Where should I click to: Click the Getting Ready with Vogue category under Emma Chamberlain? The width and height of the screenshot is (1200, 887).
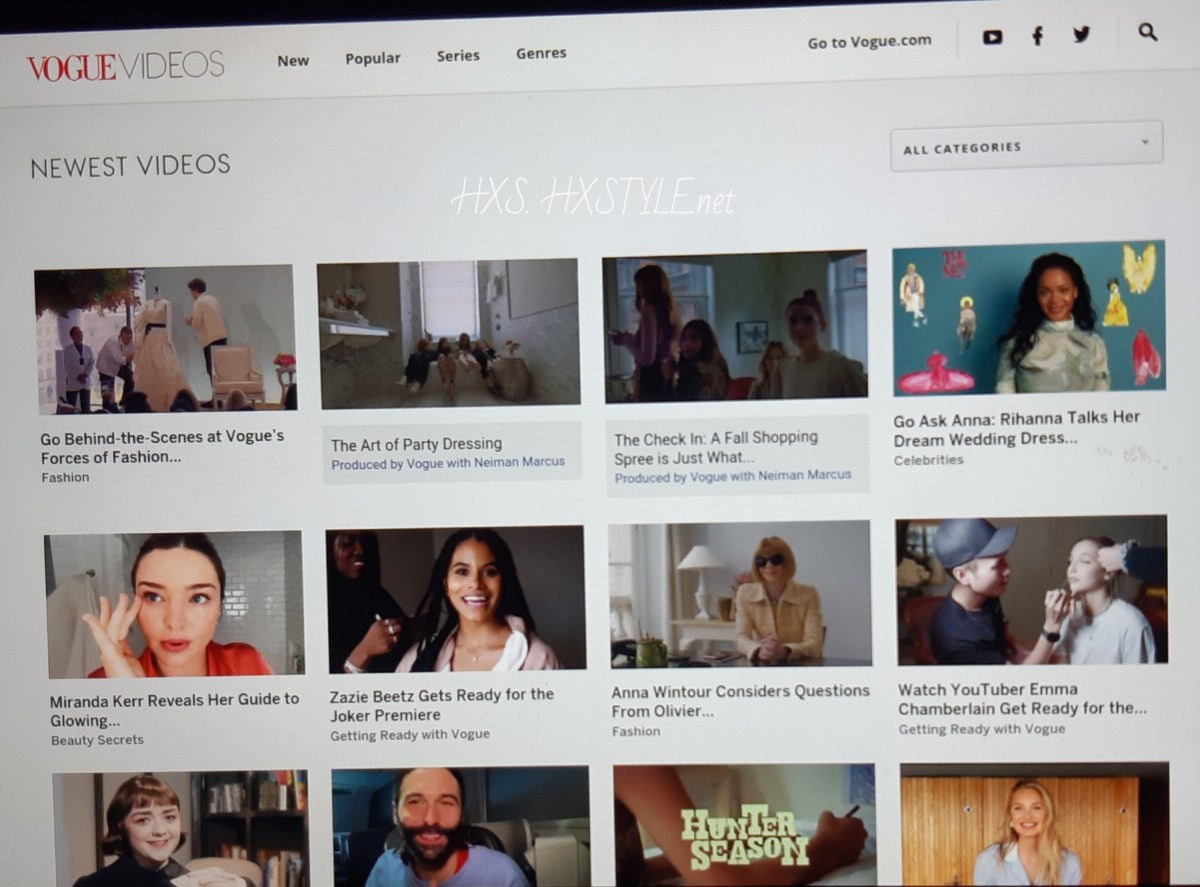(x=981, y=729)
